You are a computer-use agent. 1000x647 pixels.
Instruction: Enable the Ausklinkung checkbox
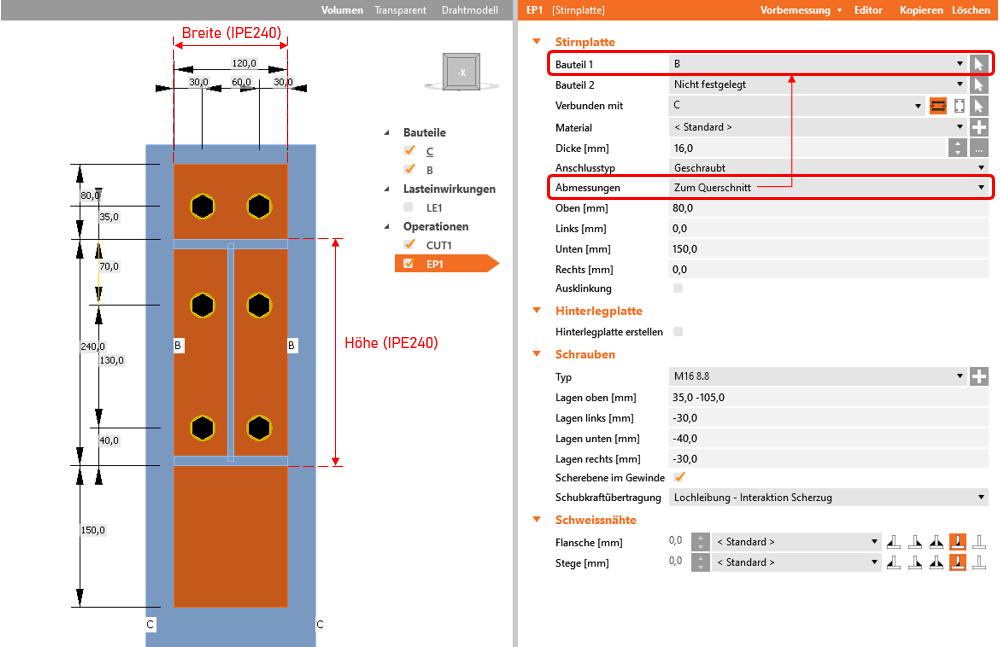click(679, 289)
